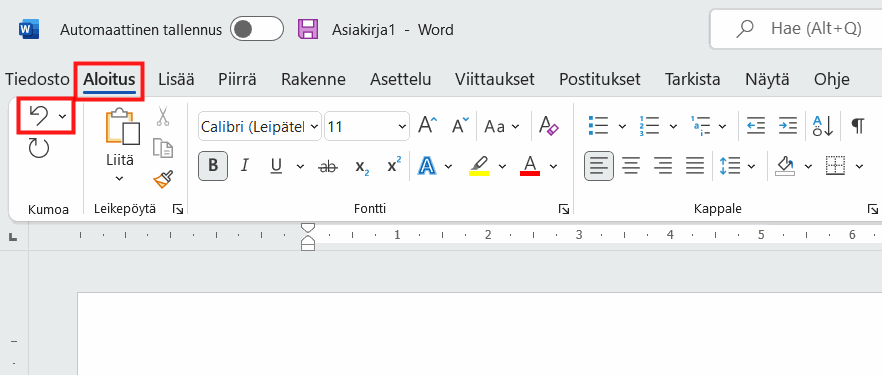Center align the paragraph
The height and width of the screenshot is (375, 882).
click(x=631, y=166)
